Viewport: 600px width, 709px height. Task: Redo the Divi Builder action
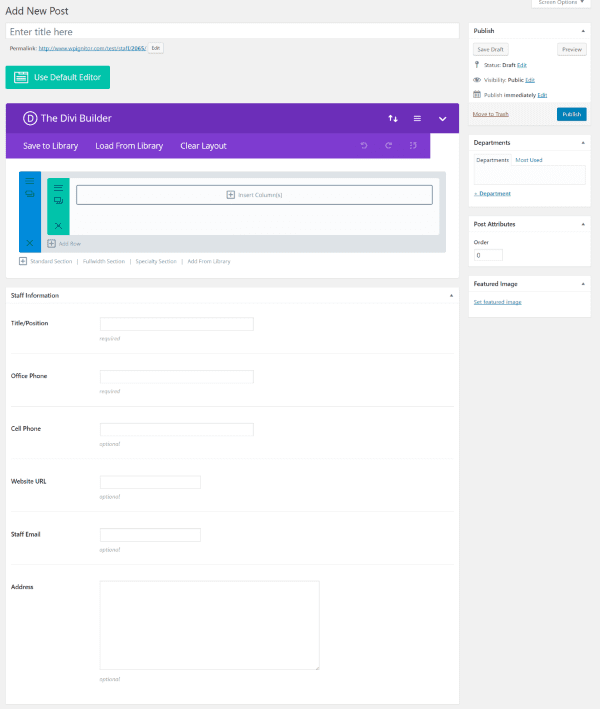[x=388, y=146]
